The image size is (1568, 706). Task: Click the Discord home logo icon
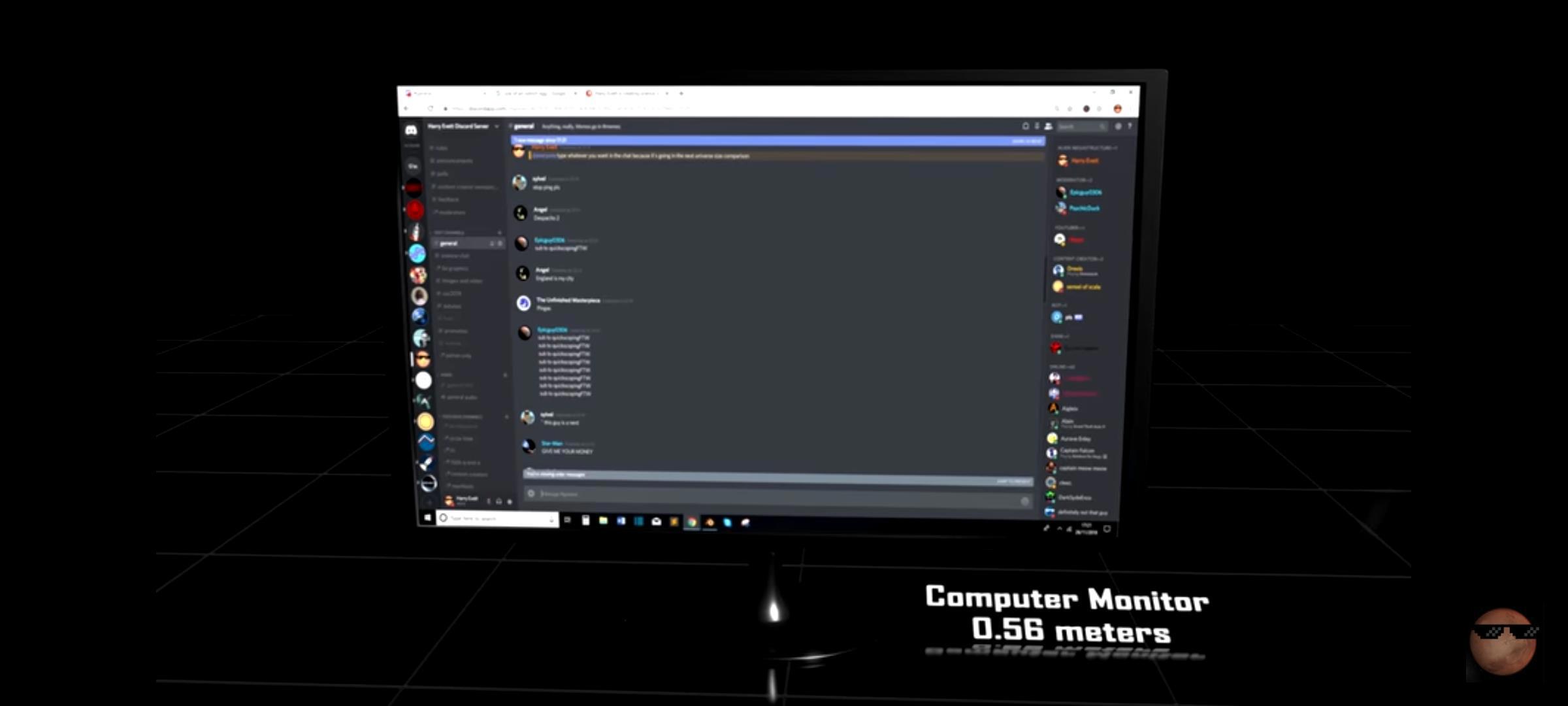(411, 130)
